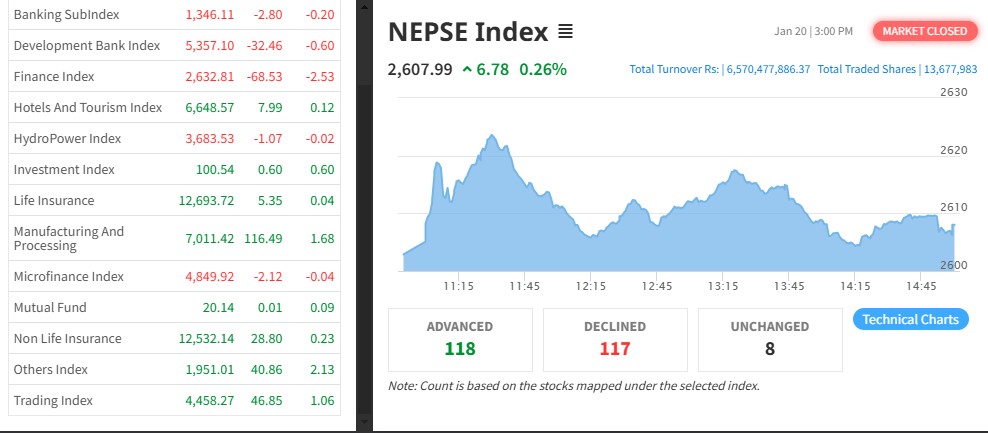Click the MARKET CLOSED status badge
This screenshot has width=988, height=433.
tap(925, 31)
